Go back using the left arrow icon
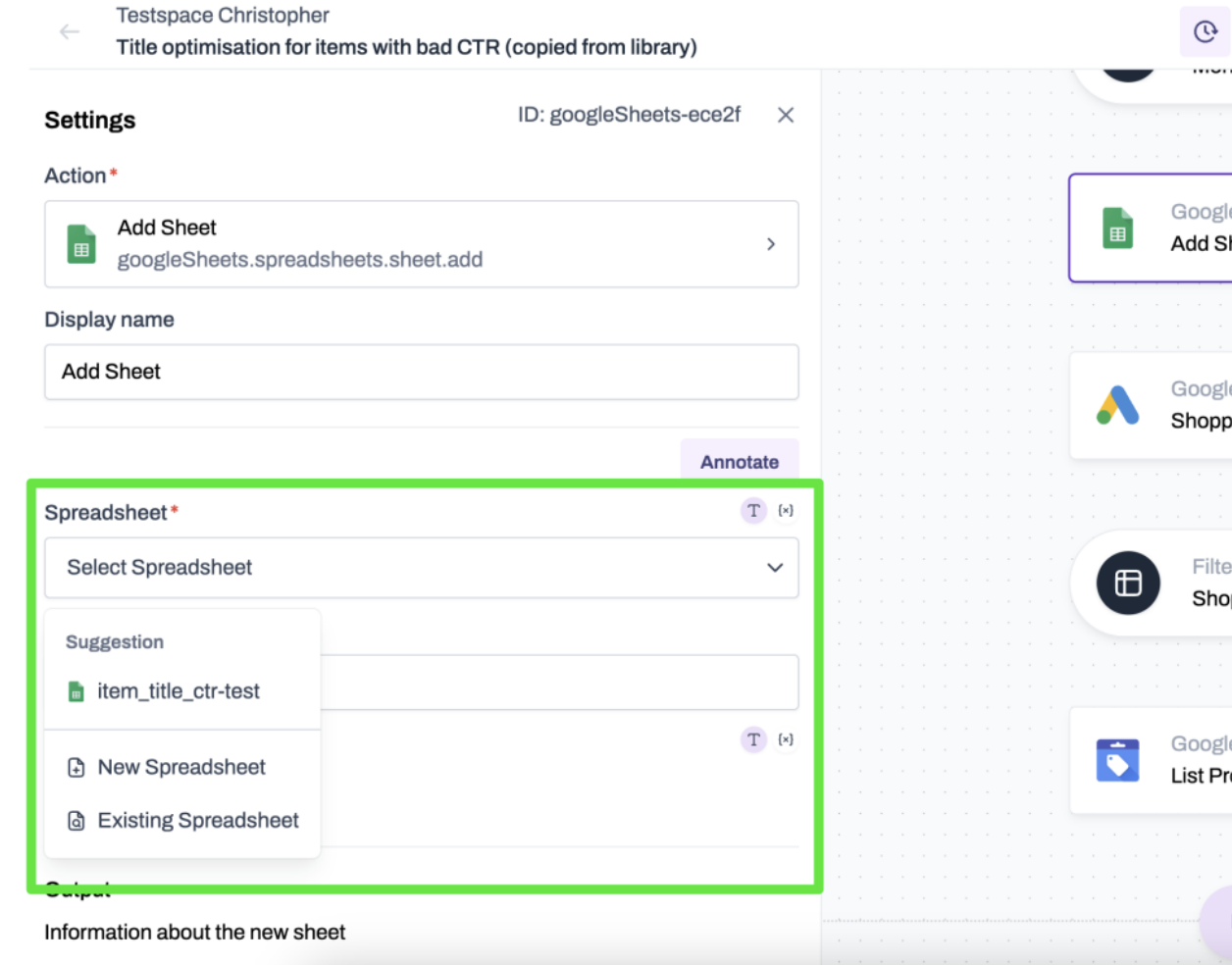The width and height of the screenshot is (1232, 965). coord(70,31)
